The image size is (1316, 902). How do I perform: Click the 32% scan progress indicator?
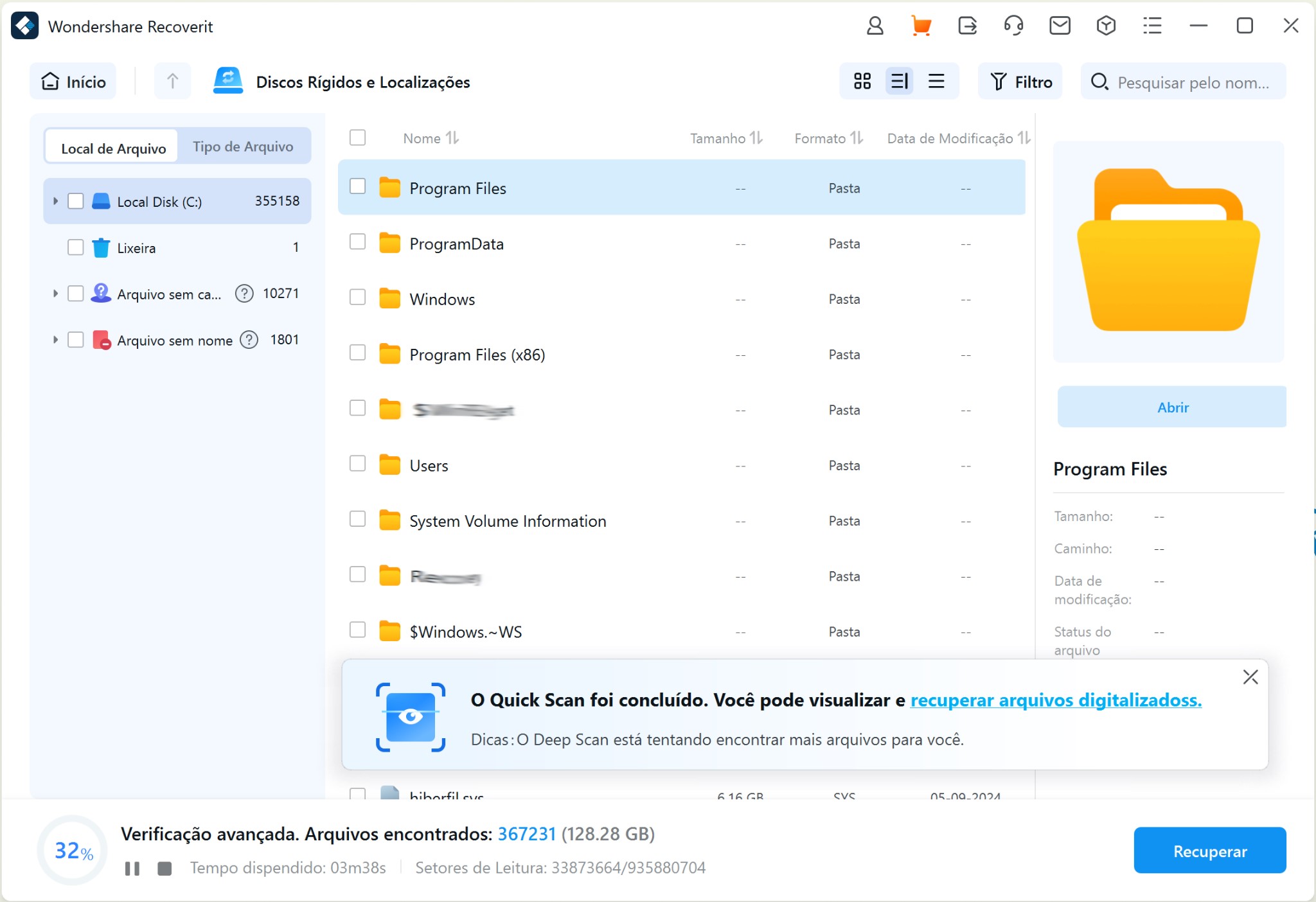click(x=73, y=851)
